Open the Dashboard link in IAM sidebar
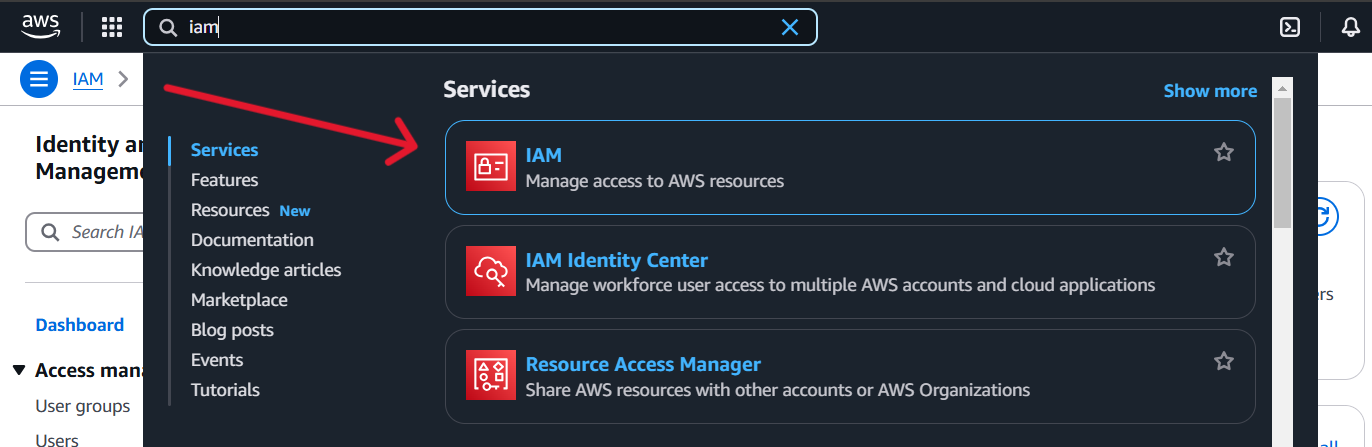Viewport: 1372px width, 447px height. (x=80, y=325)
